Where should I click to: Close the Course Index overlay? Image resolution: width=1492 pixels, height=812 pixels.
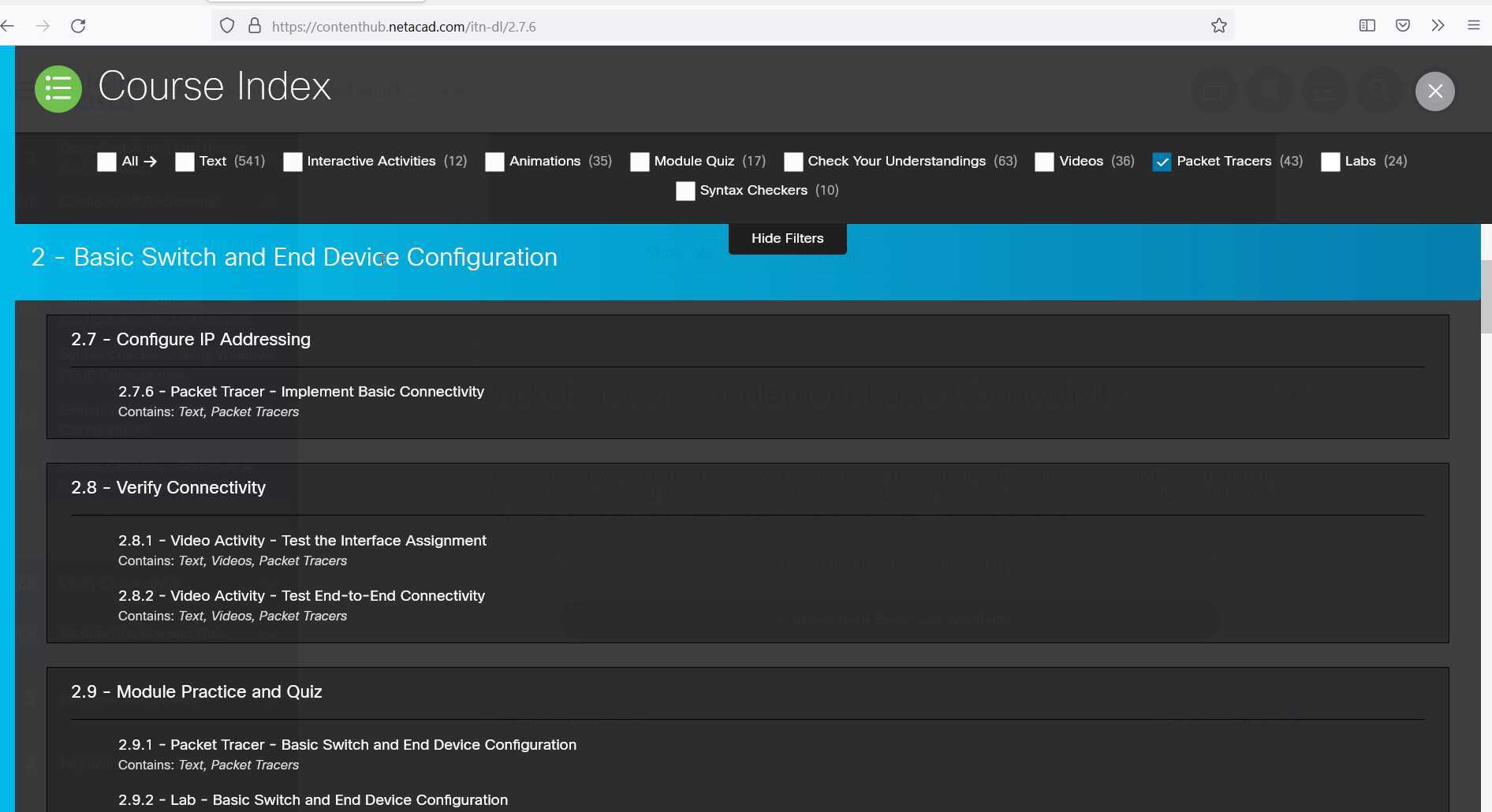point(1434,91)
